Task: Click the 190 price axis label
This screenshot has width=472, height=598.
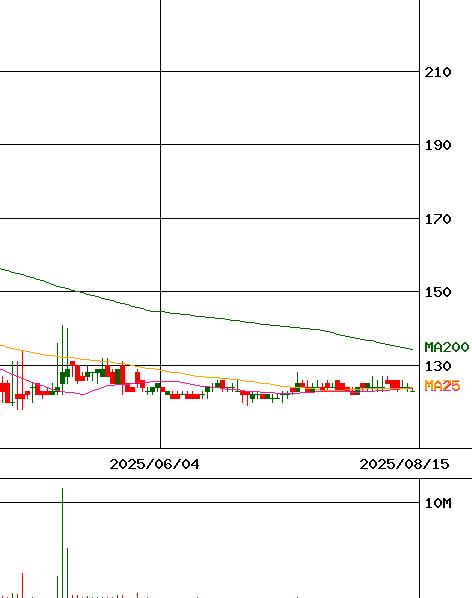Action: [x=438, y=145]
